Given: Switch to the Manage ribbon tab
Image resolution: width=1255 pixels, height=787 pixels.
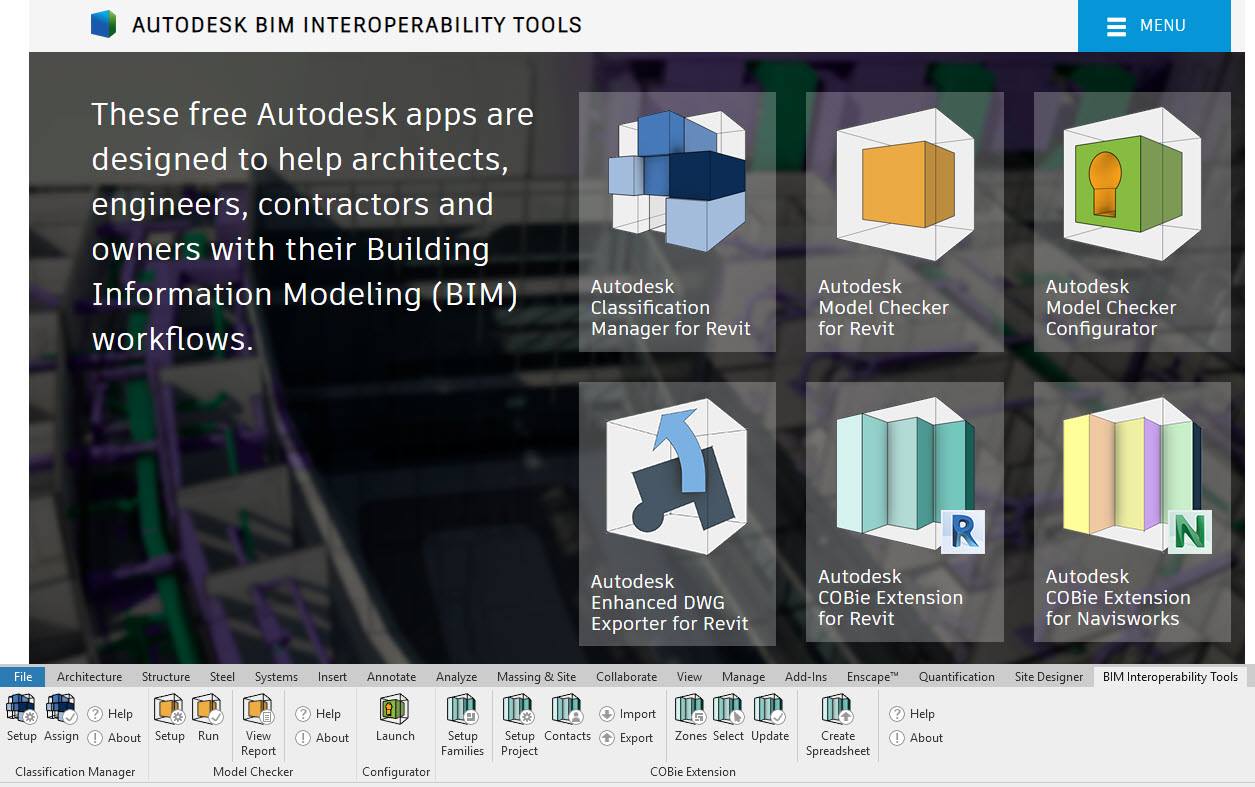Looking at the screenshot, I should coord(743,677).
